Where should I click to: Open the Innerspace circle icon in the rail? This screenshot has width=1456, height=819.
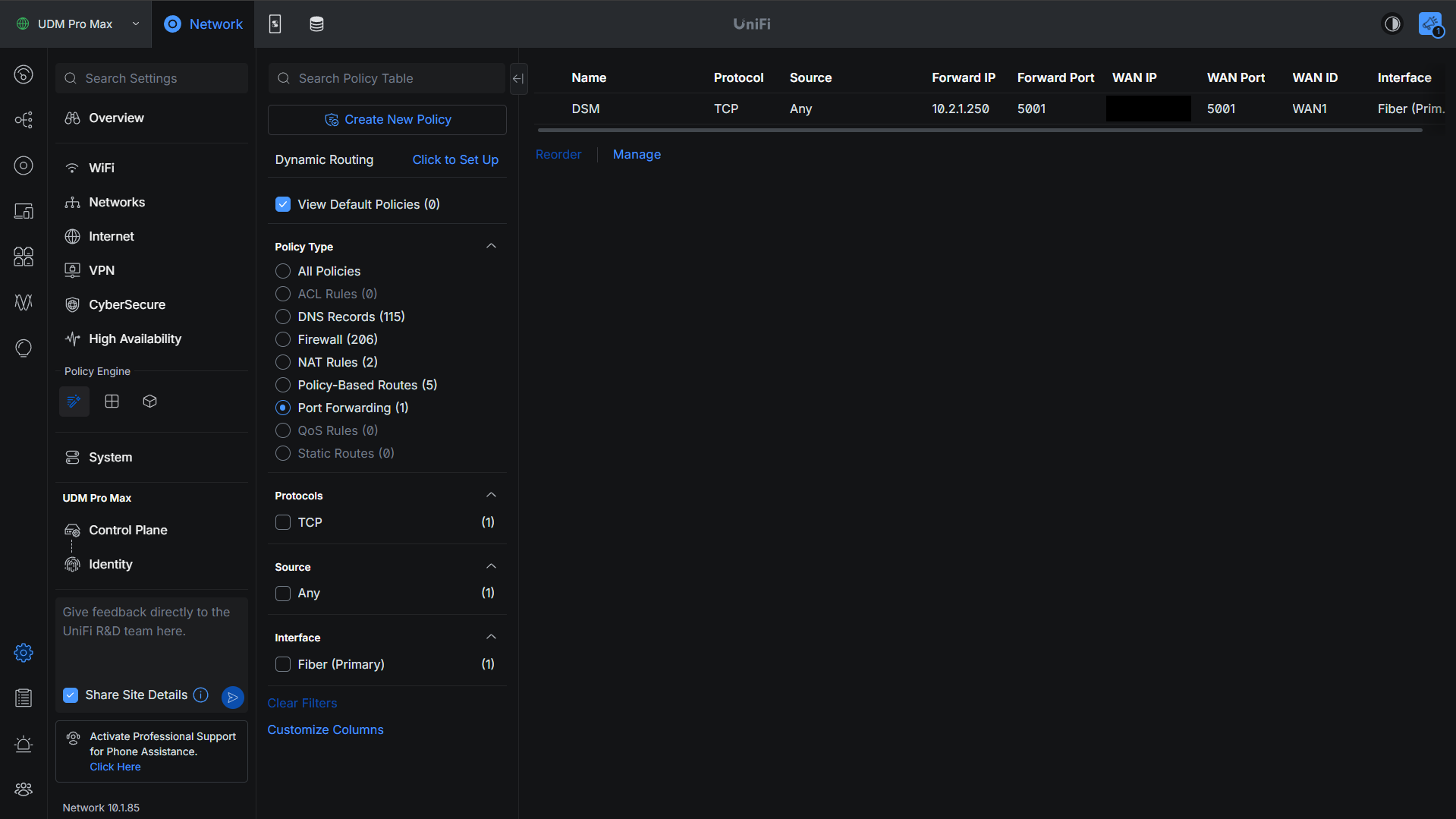point(24,348)
